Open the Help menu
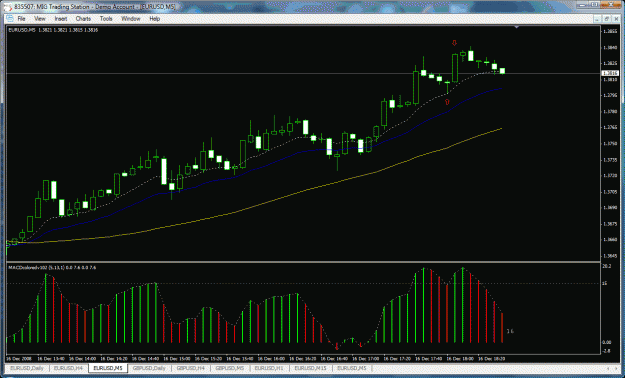The image size is (625, 378). [155, 19]
